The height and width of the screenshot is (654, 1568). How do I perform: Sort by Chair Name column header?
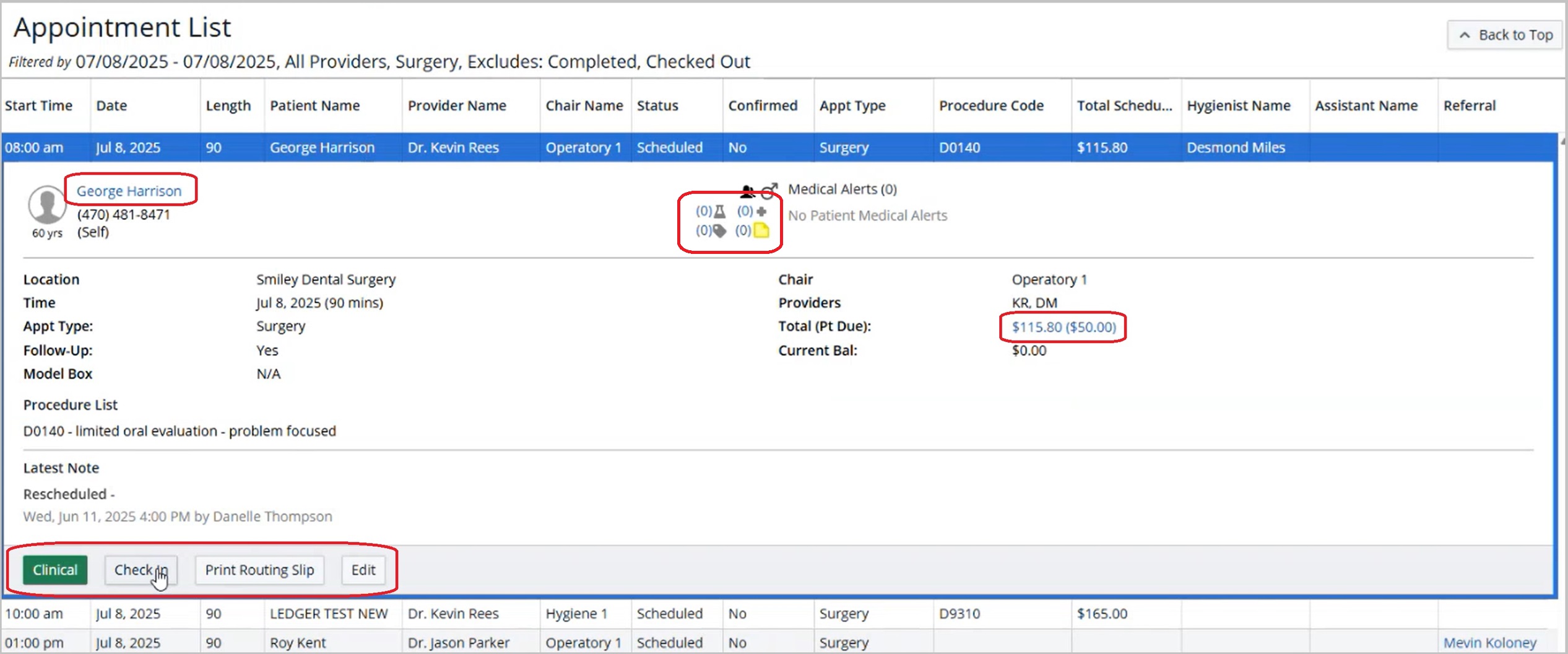[584, 105]
